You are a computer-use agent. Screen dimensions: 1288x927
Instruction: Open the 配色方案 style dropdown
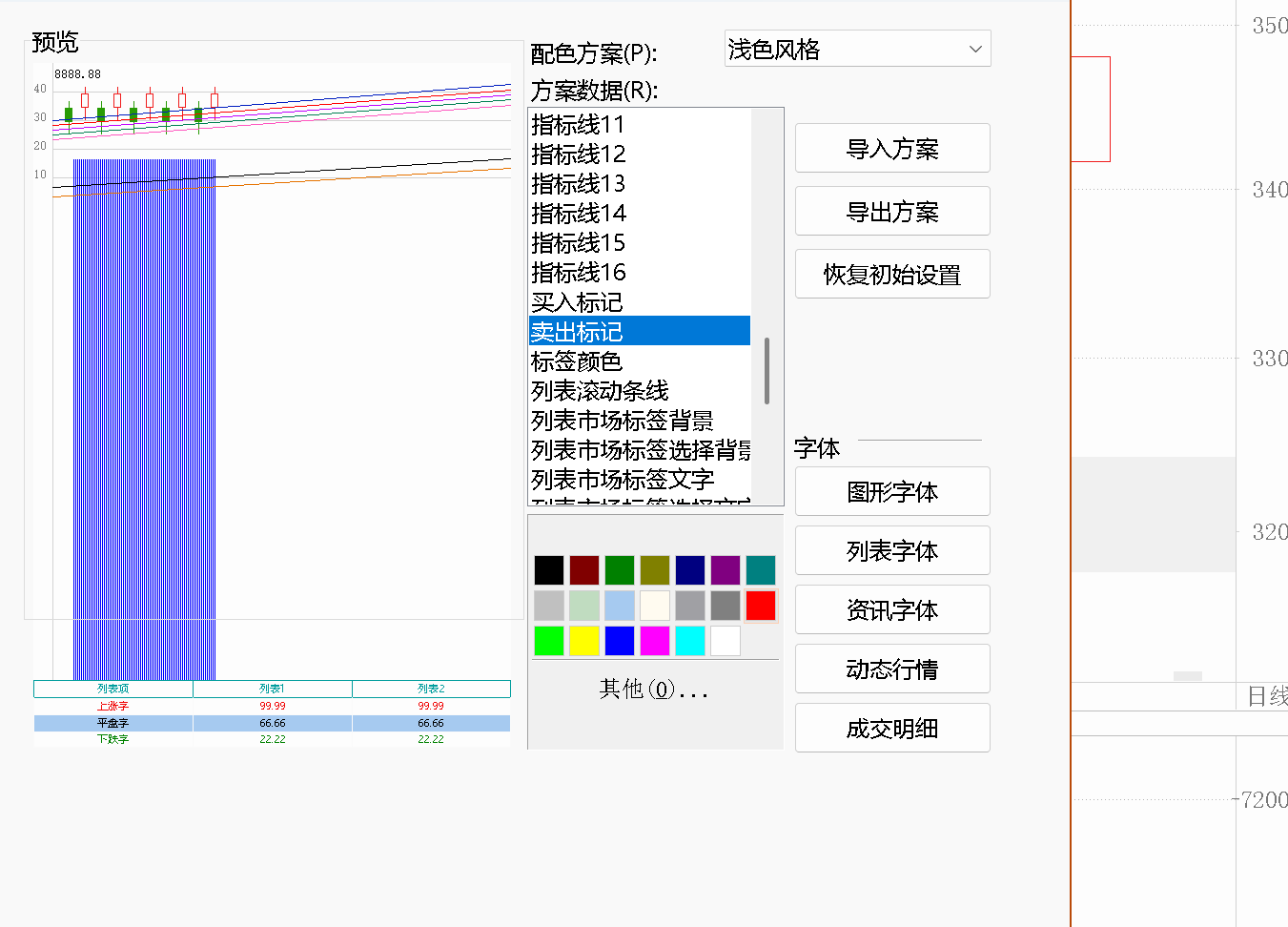point(857,49)
